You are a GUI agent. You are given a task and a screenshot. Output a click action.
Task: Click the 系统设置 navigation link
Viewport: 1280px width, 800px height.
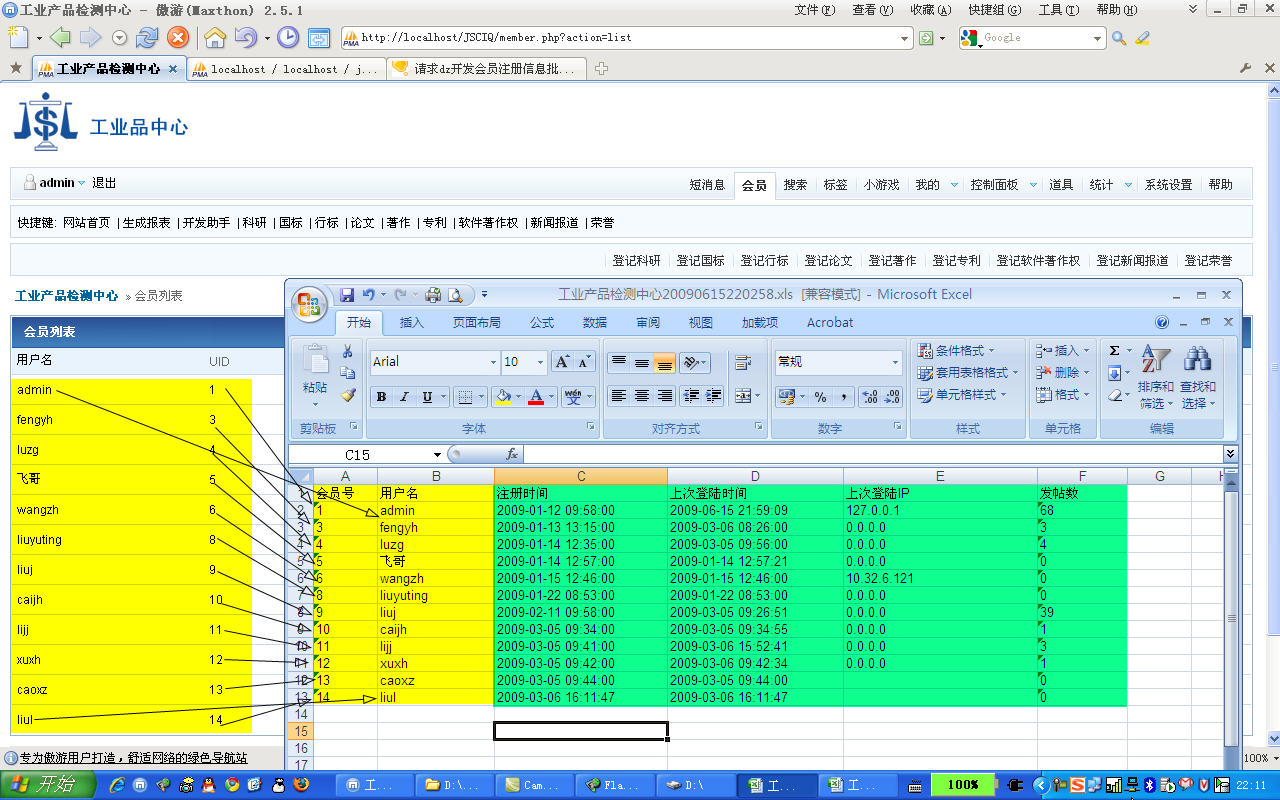point(1168,185)
